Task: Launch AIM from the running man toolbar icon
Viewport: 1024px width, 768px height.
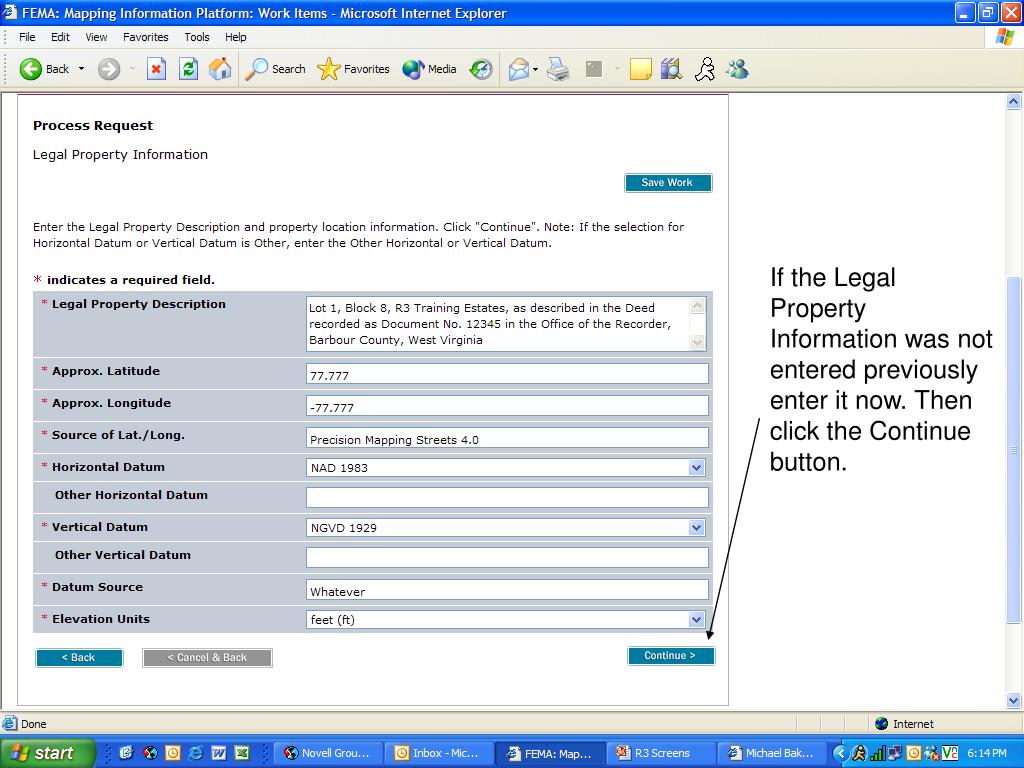Action: point(705,69)
